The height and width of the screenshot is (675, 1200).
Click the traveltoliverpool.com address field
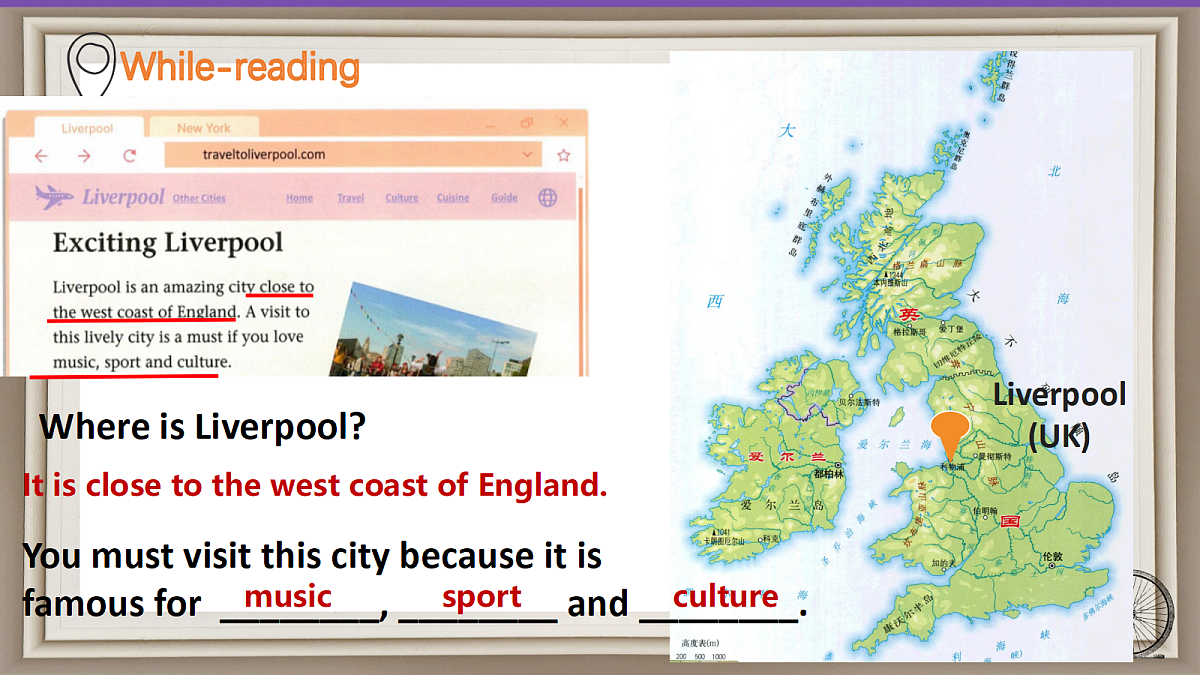pyautogui.click(x=340, y=155)
